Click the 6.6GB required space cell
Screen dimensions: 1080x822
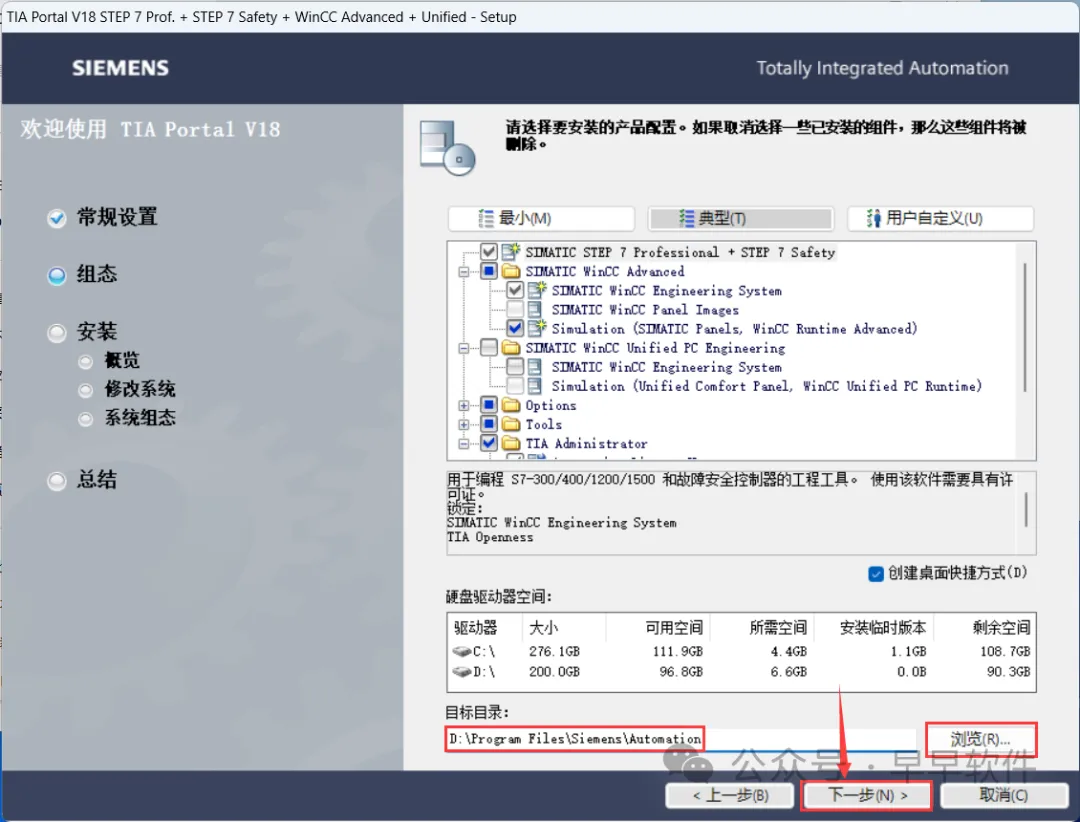coord(788,671)
